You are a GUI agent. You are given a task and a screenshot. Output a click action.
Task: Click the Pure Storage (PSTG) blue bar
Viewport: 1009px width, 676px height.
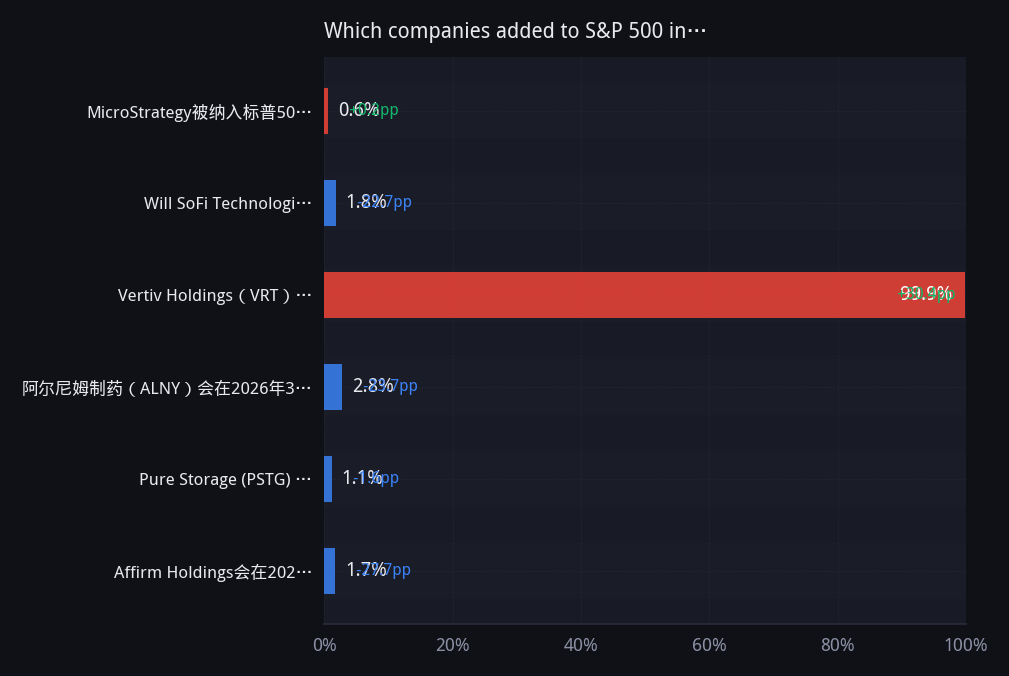pyautogui.click(x=328, y=479)
